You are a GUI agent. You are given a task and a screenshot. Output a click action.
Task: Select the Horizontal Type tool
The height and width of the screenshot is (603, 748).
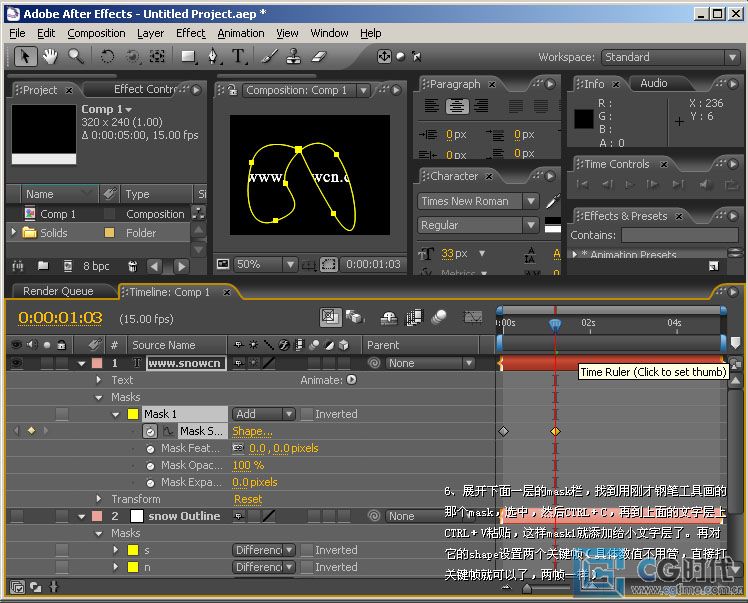click(x=238, y=57)
